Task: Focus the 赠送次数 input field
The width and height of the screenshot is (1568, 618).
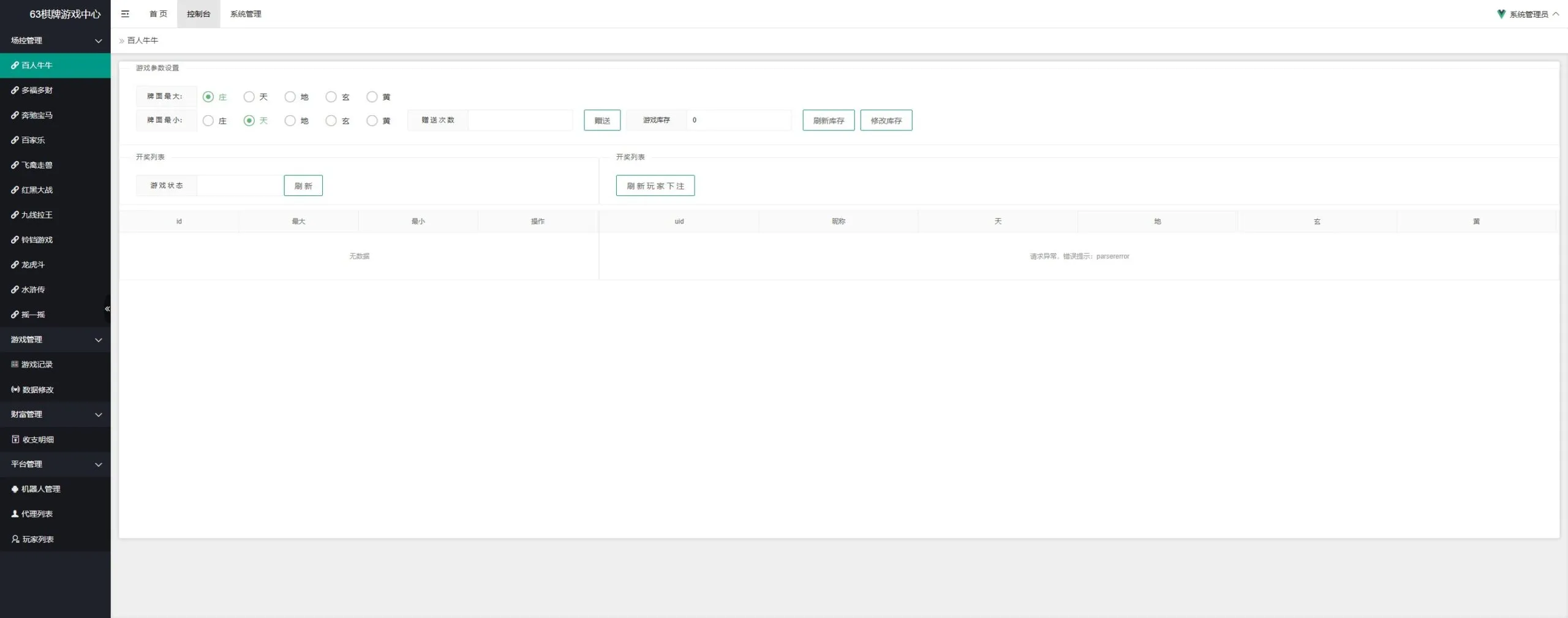Action: coord(520,120)
